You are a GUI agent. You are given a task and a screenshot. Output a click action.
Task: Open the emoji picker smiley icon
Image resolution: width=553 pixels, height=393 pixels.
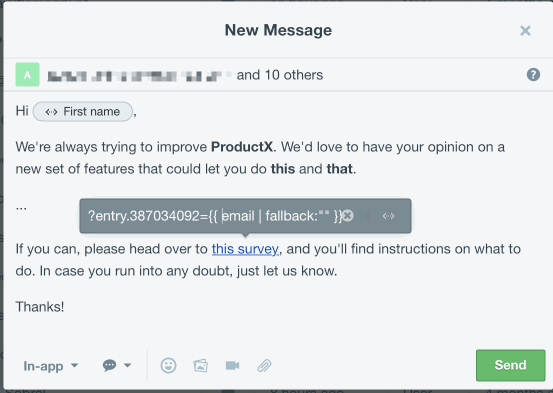tap(168, 365)
